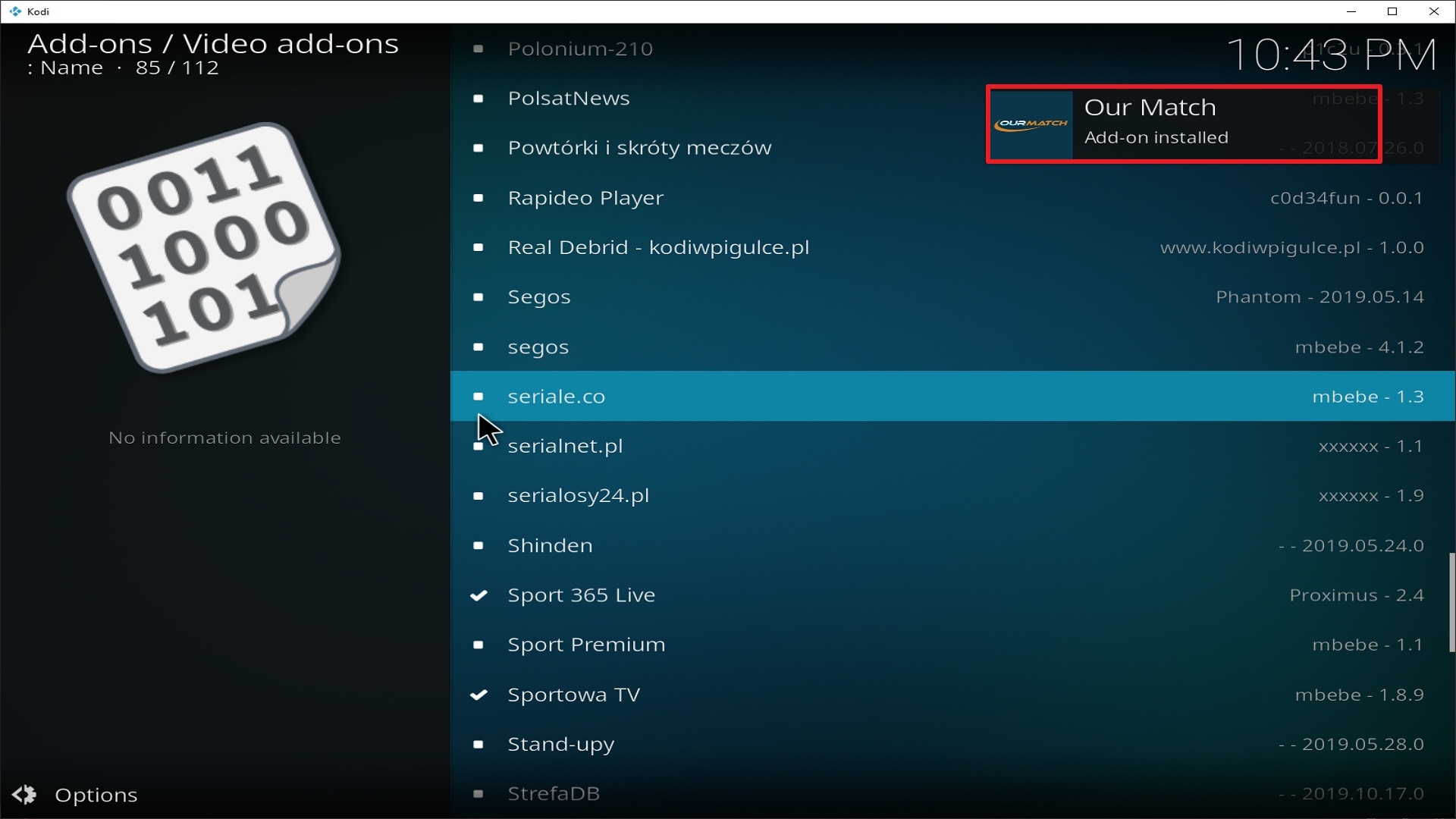Open the StrefaDB add-on
Screen dimensions: 1456x819
click(952, 793)
